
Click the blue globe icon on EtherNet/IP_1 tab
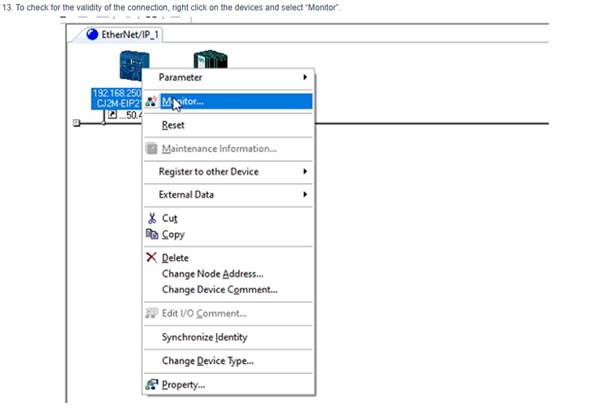(x=92, y=34)
